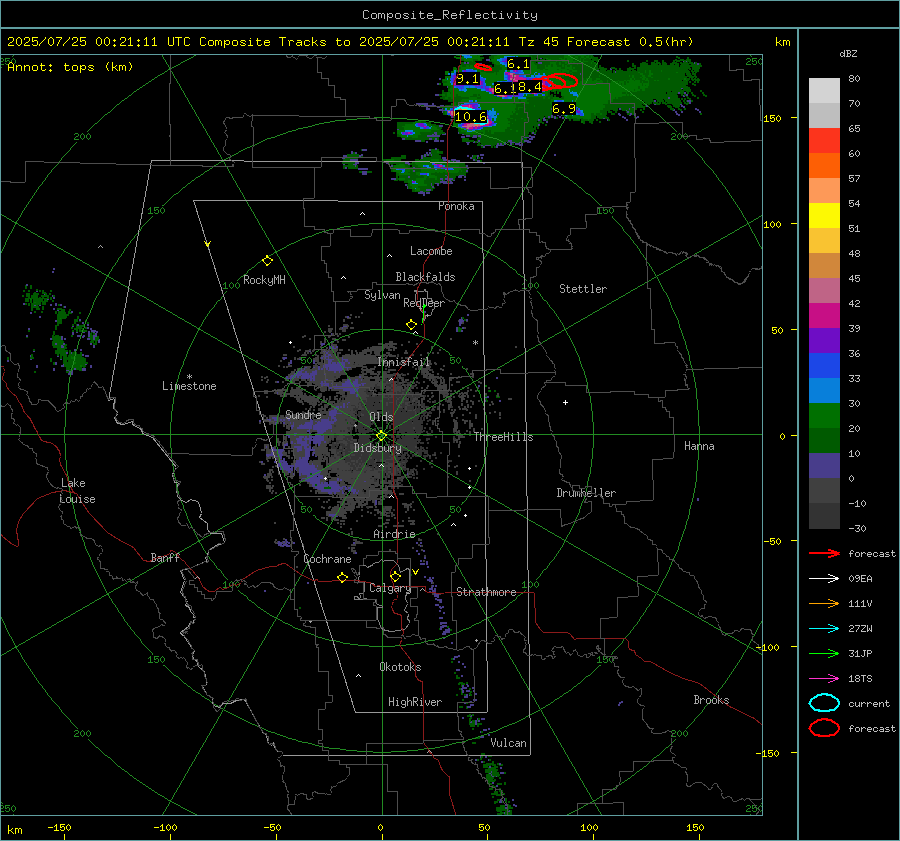Click the storm top label 6.1 at top

point(518,64)
